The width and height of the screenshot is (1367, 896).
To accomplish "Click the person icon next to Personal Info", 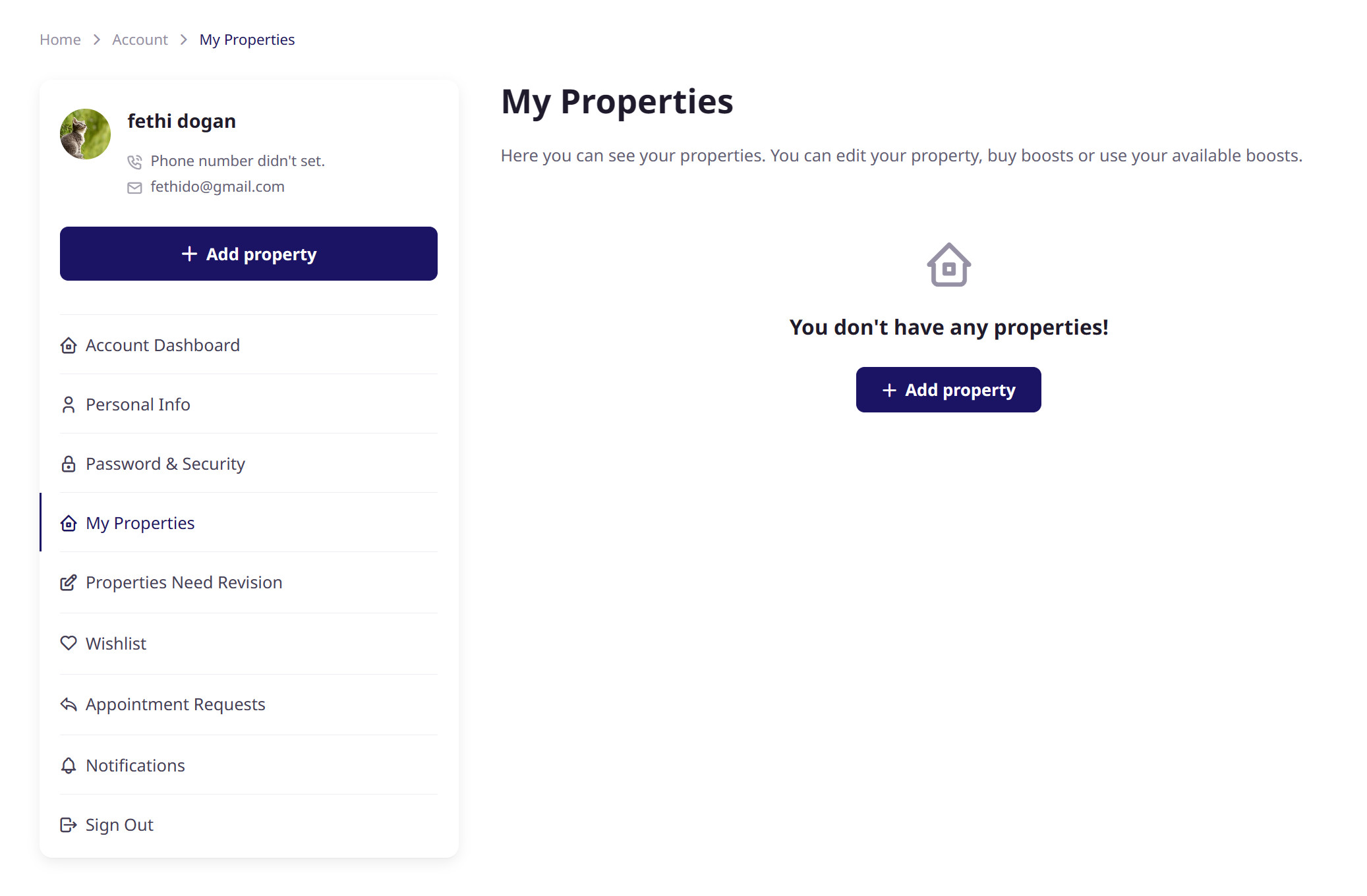I will coord(69,405).
